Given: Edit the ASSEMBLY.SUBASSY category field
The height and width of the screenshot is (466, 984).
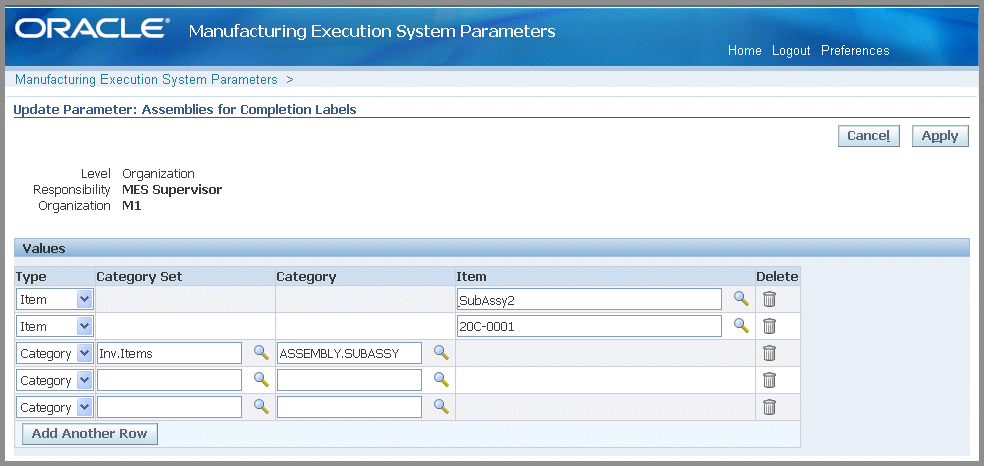Looking at the screenshot, I should pos(350,353).
